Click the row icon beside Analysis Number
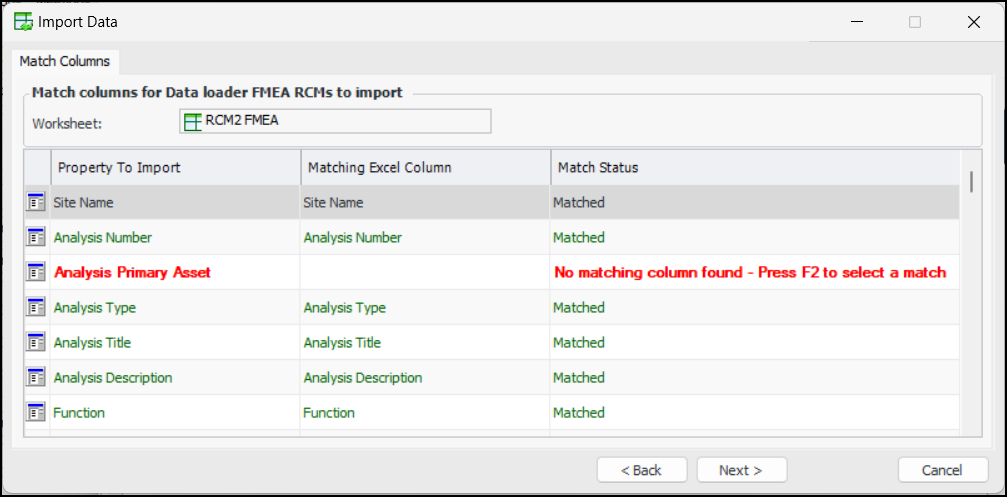The width and height of the screenshot is (1007, 497). [x=36, y=238]
